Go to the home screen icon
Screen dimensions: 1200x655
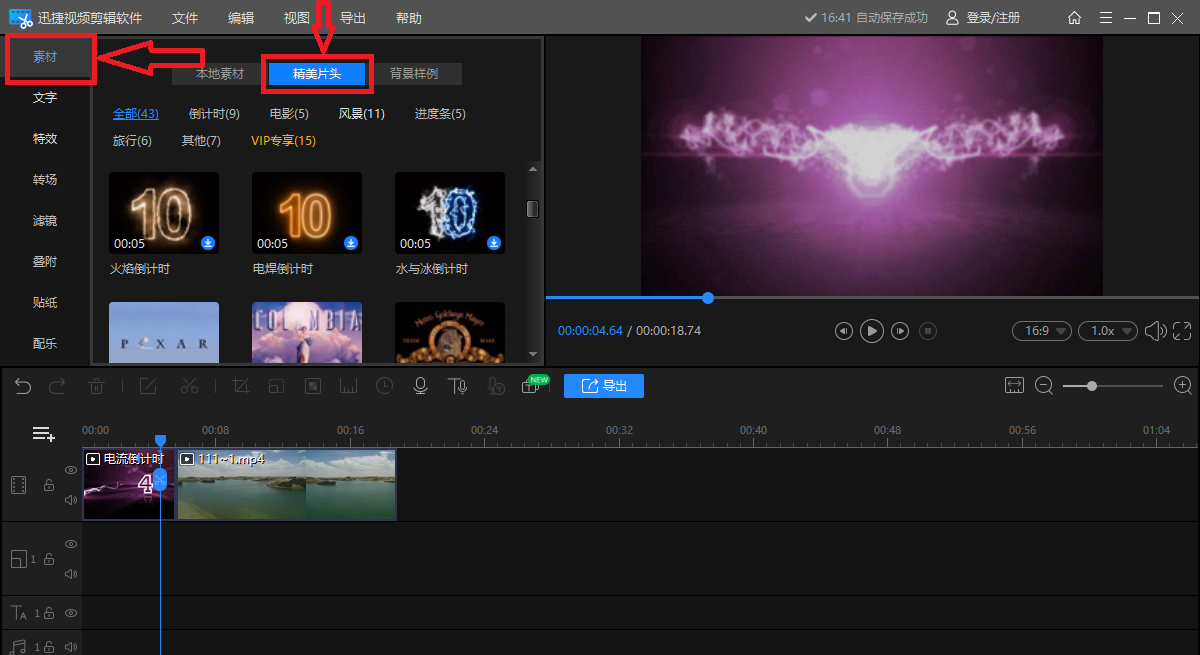coord(1074,18)
